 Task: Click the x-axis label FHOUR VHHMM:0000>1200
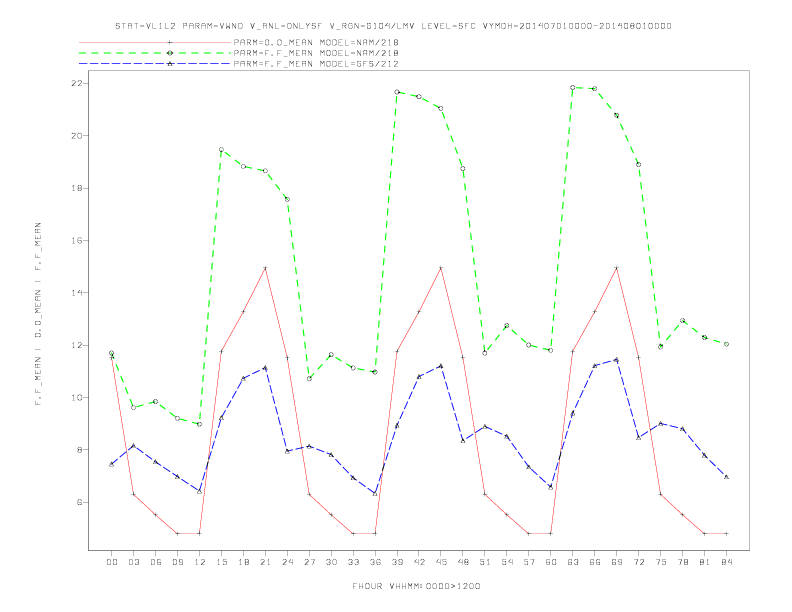(x=416, y=586)
